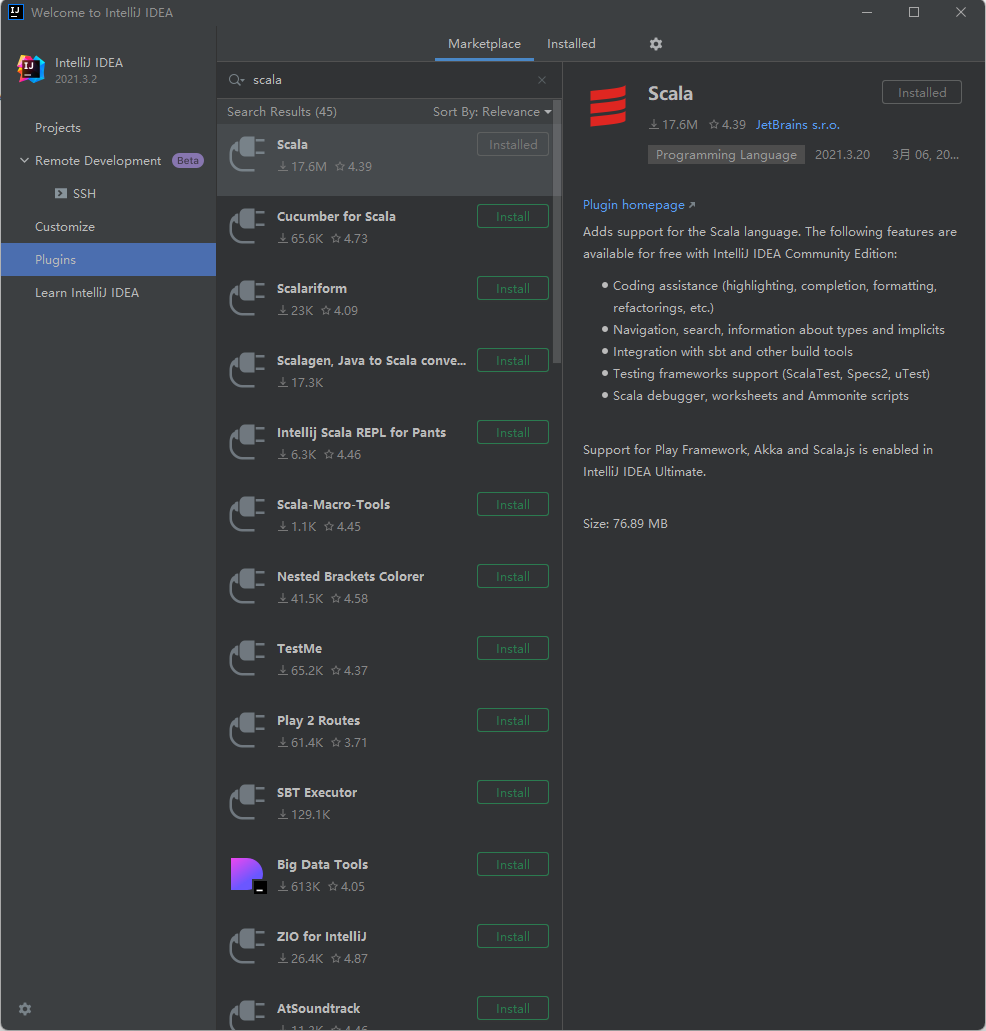Viewport: 986px width, 1031px height.
Task: Click the scala search input field
Action: click(391, 80)
